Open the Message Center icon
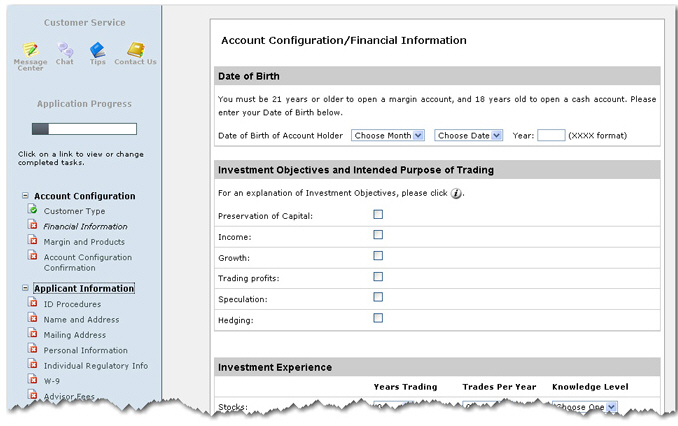The height and width of the screenshot is (426, 678). [x=31, y=49]
